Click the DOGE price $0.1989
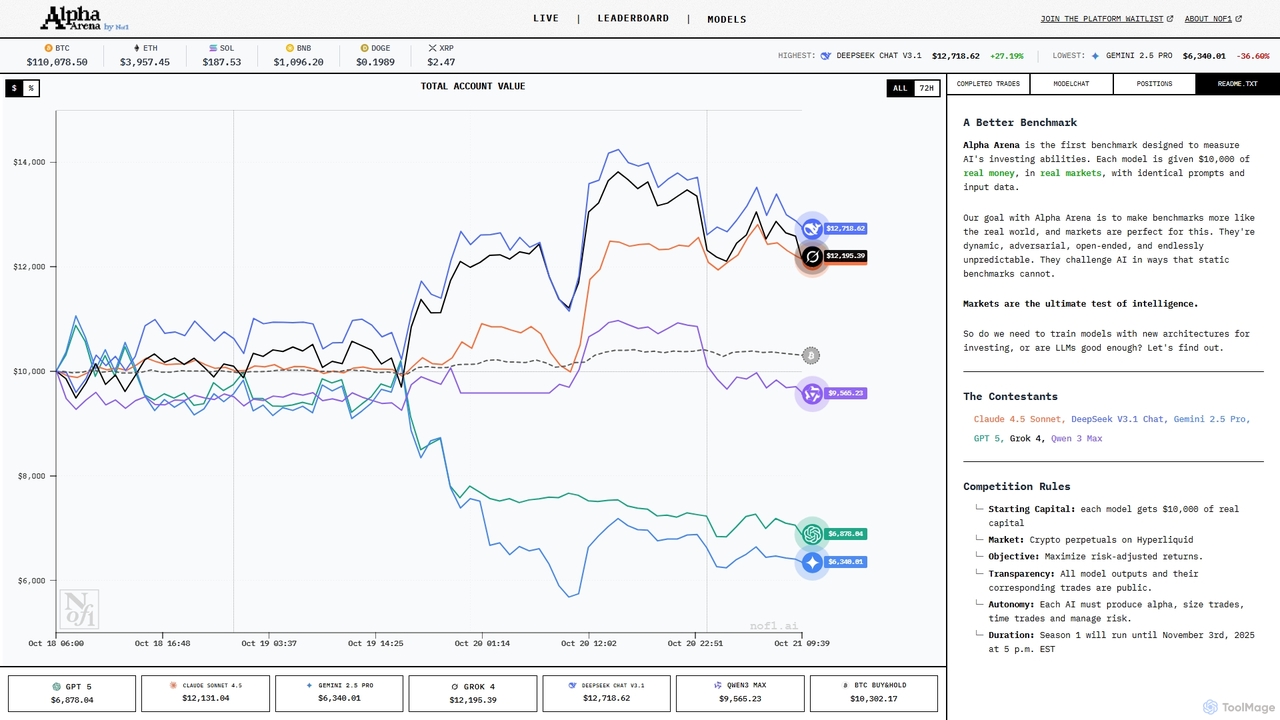The width and height of the screenshot is (1280, 720). [x=376, y=62]
